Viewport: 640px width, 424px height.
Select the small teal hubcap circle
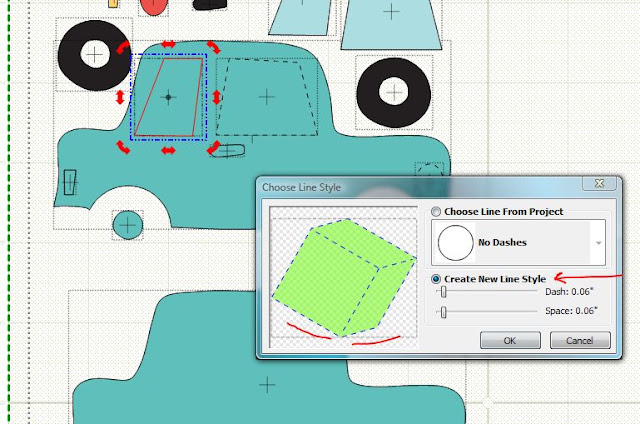click(x=128, y=225)
